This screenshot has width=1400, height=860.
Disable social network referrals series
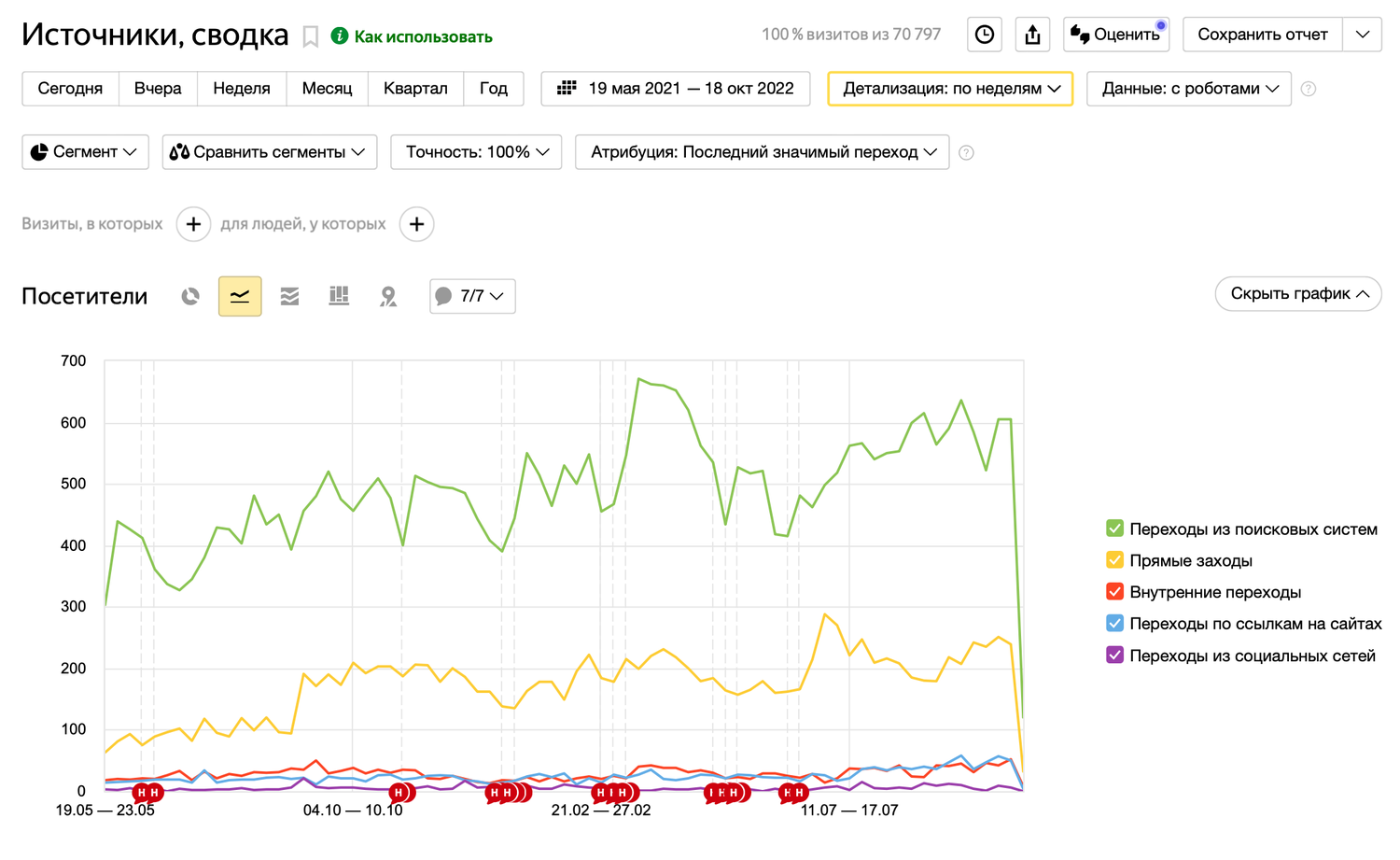pos(1114,656)
